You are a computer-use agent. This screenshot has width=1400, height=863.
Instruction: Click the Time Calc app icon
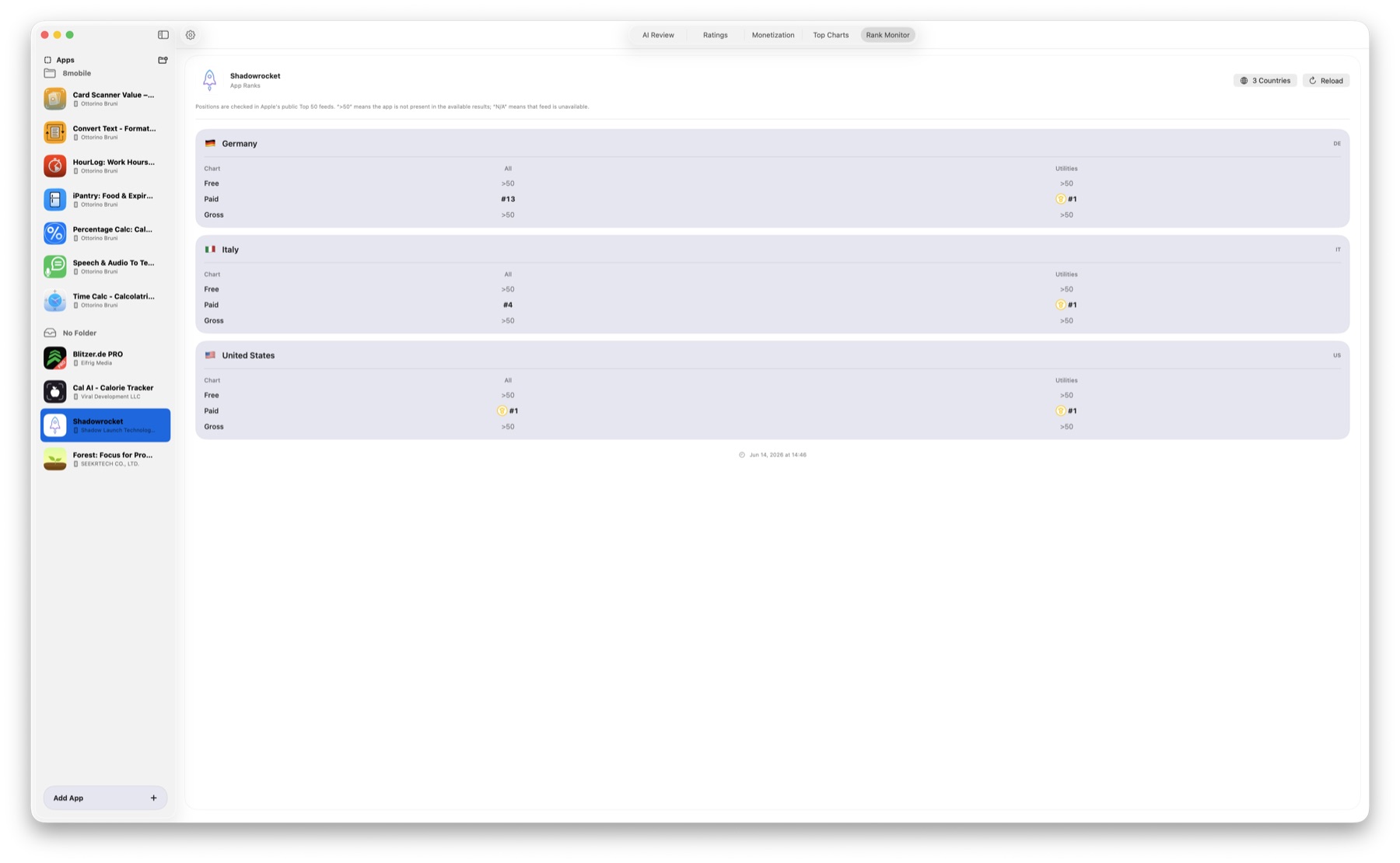pyautogui.click(x=54, y=300)
